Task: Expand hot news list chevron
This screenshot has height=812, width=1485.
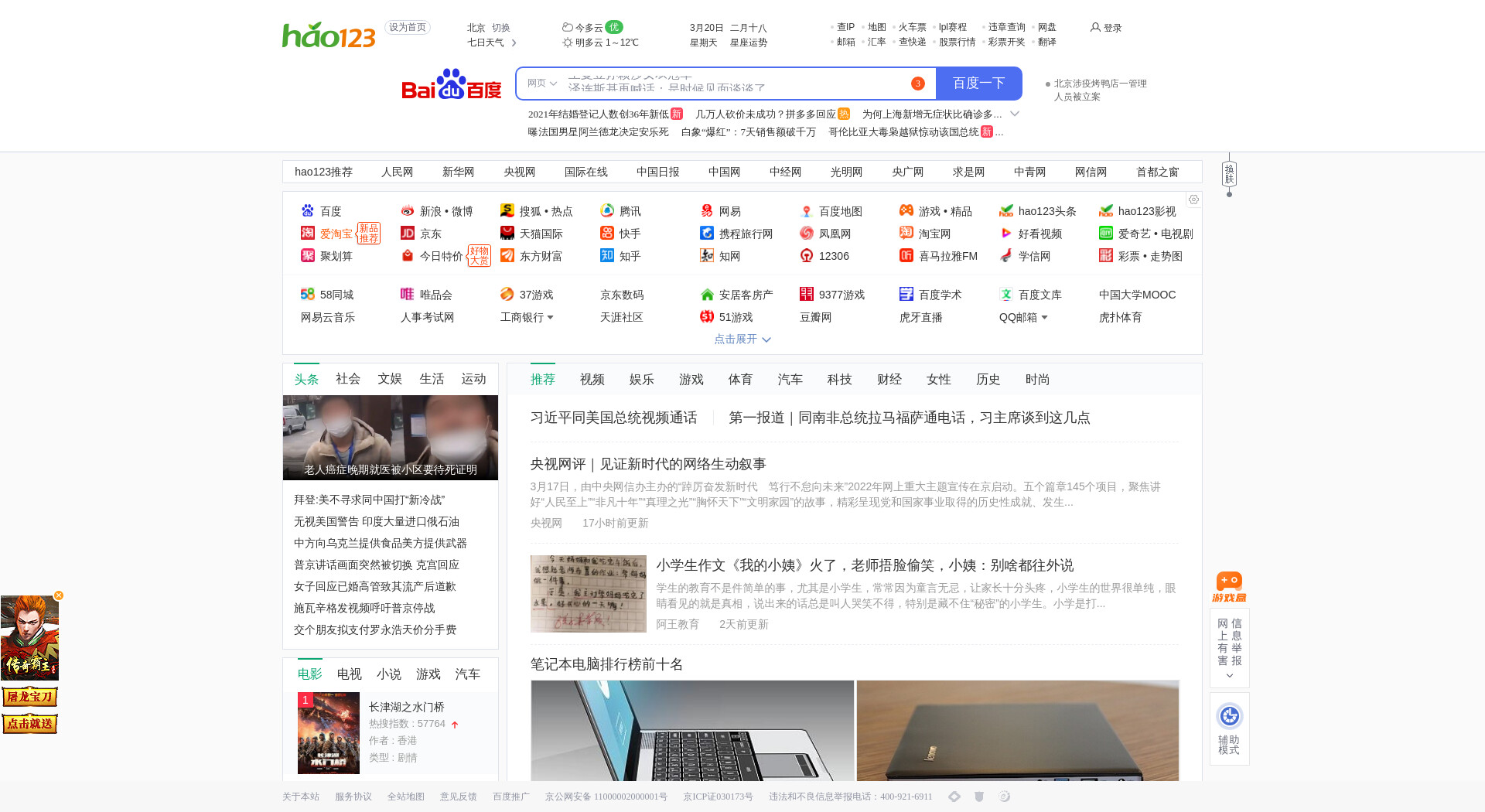Action: 1015,114
